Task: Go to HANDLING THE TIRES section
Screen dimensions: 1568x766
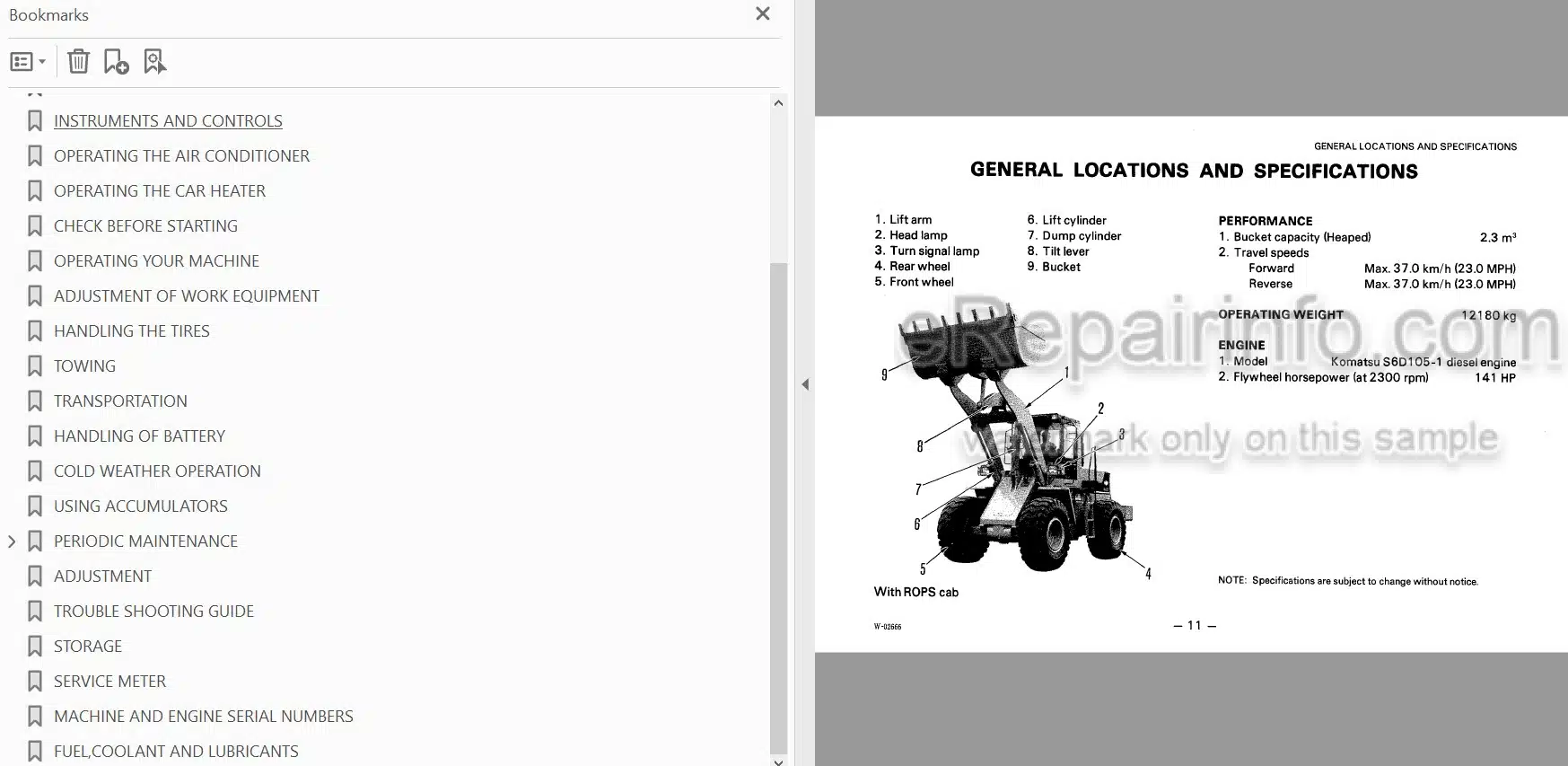Action: (132, 330)
